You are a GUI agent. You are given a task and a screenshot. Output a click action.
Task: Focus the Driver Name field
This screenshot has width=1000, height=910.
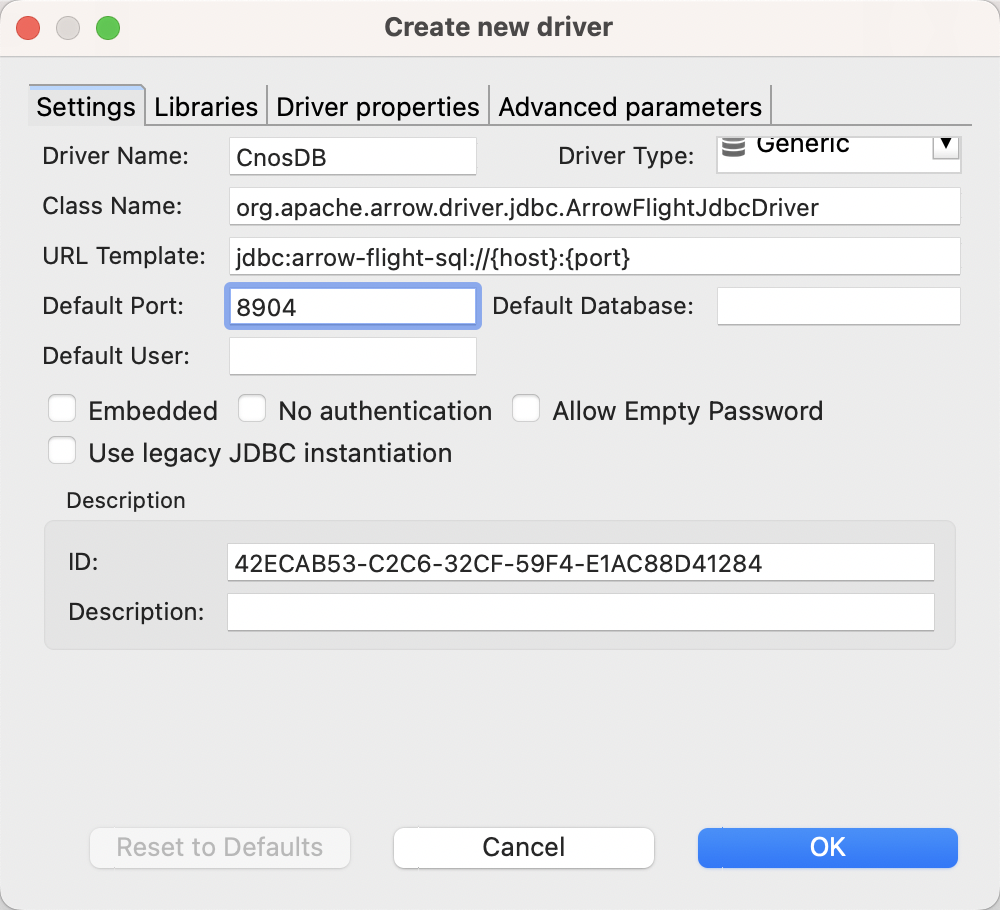coord(352,157)
